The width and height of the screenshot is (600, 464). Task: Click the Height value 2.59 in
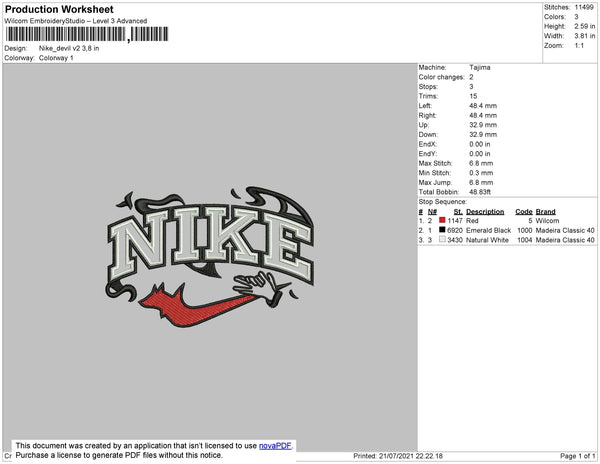coord(584,26)
